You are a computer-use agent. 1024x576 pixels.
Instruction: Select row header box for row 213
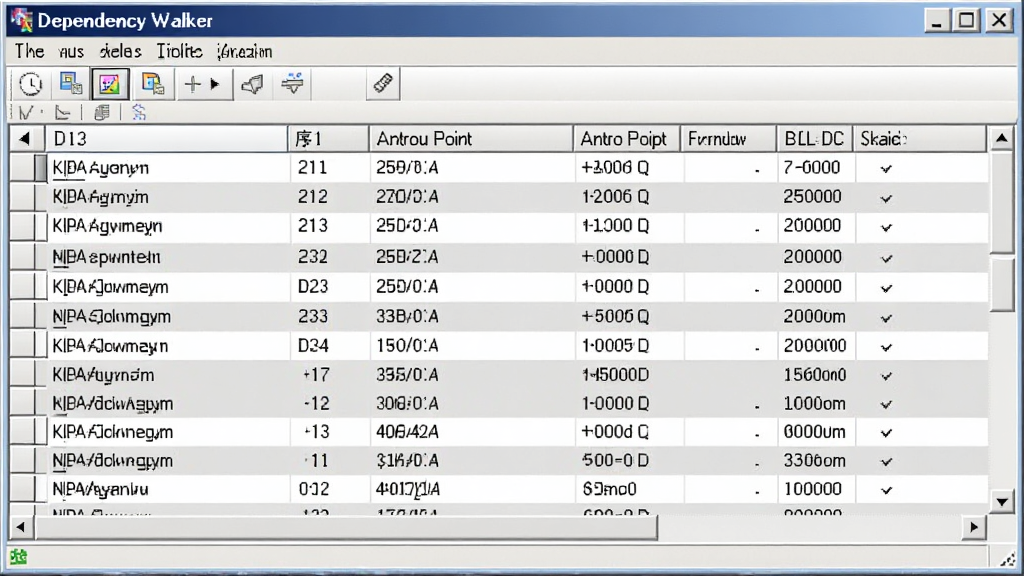coord(28,227)
